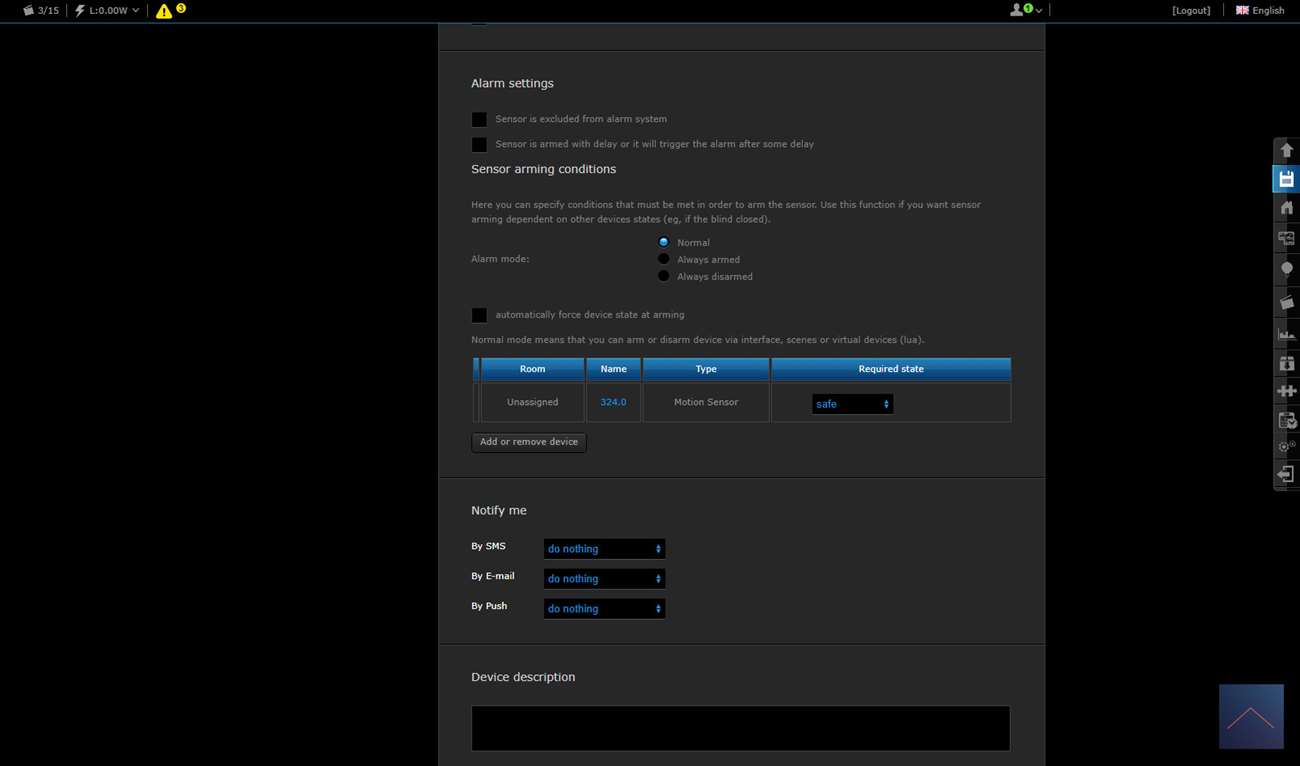Click the home icon in right sidebar
This screenshot has height=766, width=1300.
click(x=1286, y=208)
